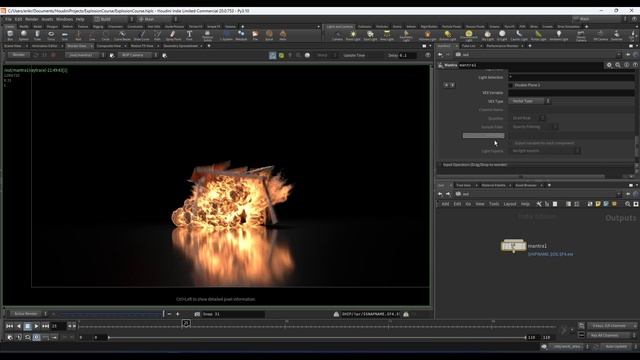Click the parameter search magnifier icon
The height and width of the screenshot is (360, 640).
(x=618, y=65)
